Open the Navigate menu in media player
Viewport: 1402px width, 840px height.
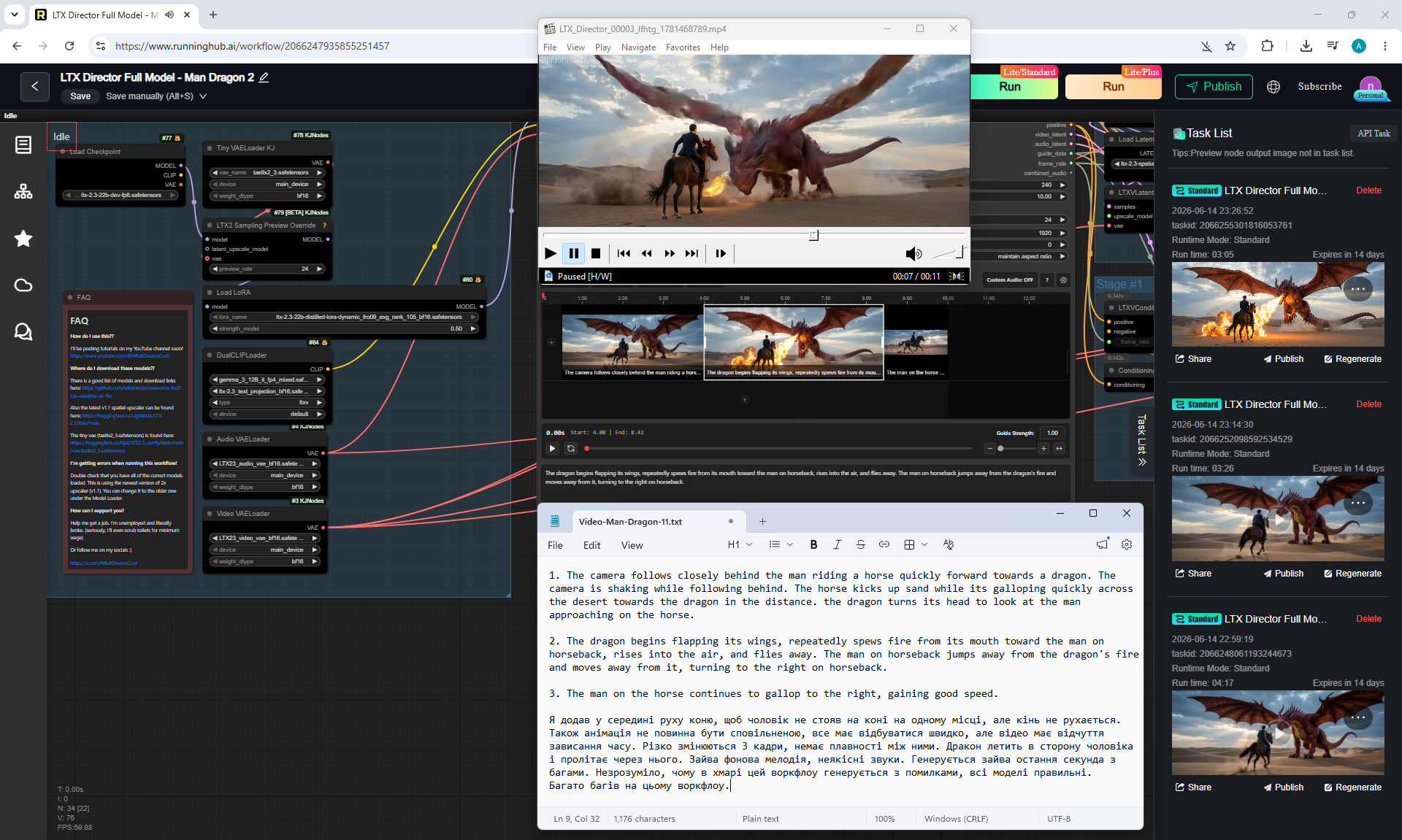638,47
